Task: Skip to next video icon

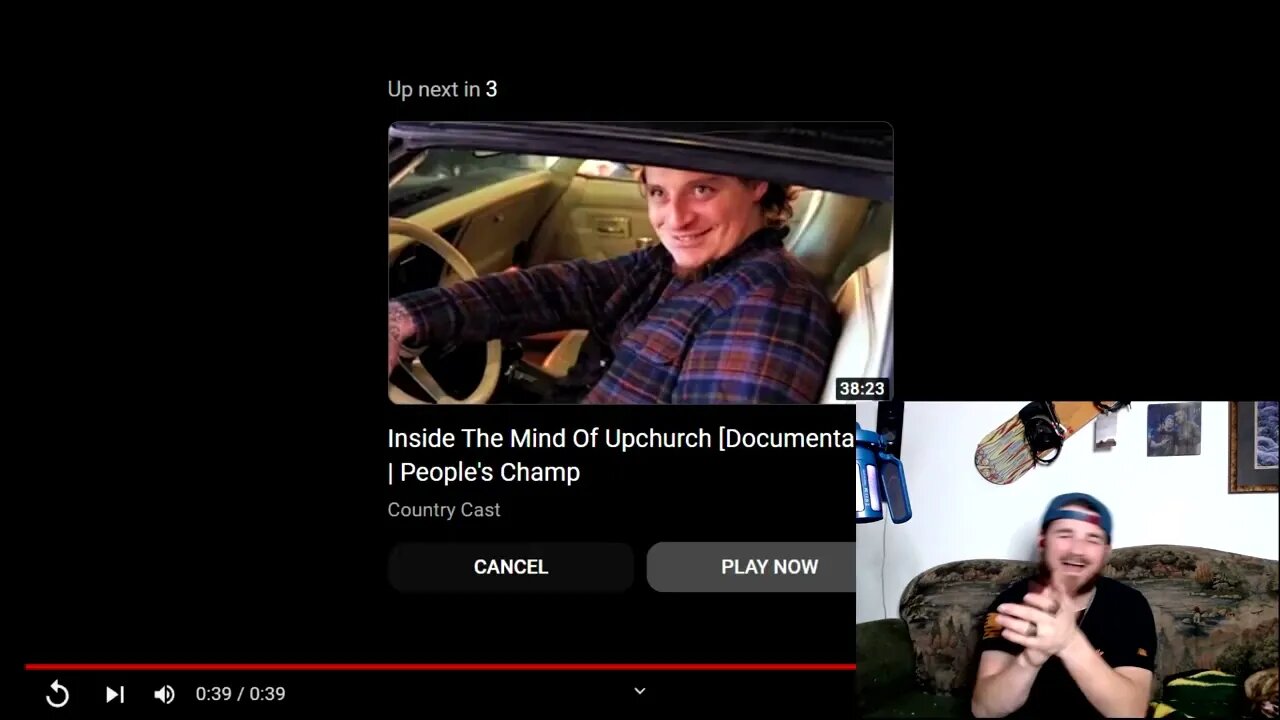Action: pos(115,694)
